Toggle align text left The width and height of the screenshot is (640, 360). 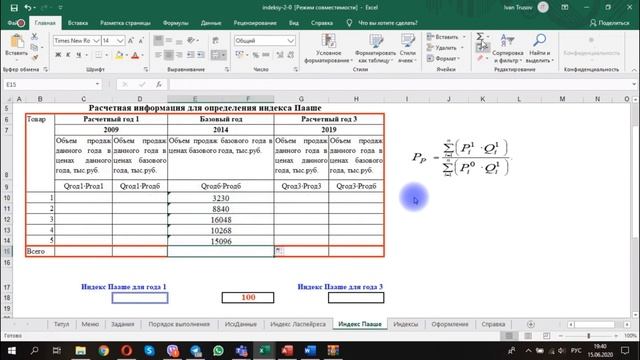[158, 55]
